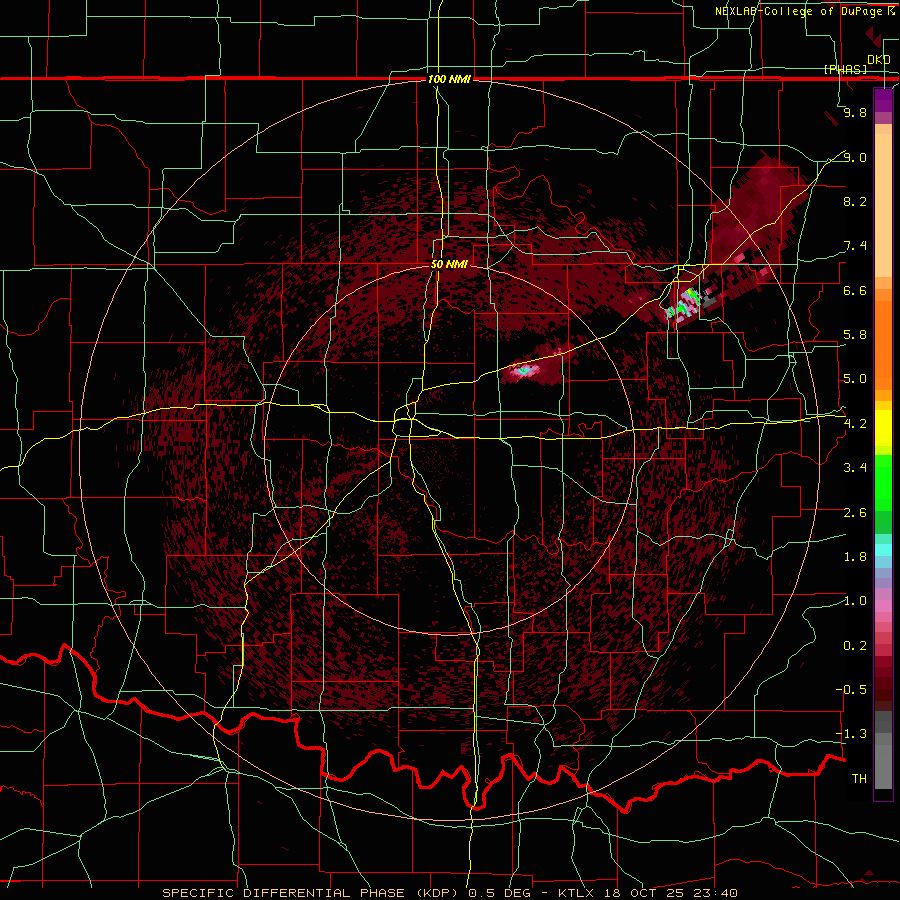The width and height of the screenshot is (900, 900).
Task: Click the [PHAS] label
Action: pos(845,69)
